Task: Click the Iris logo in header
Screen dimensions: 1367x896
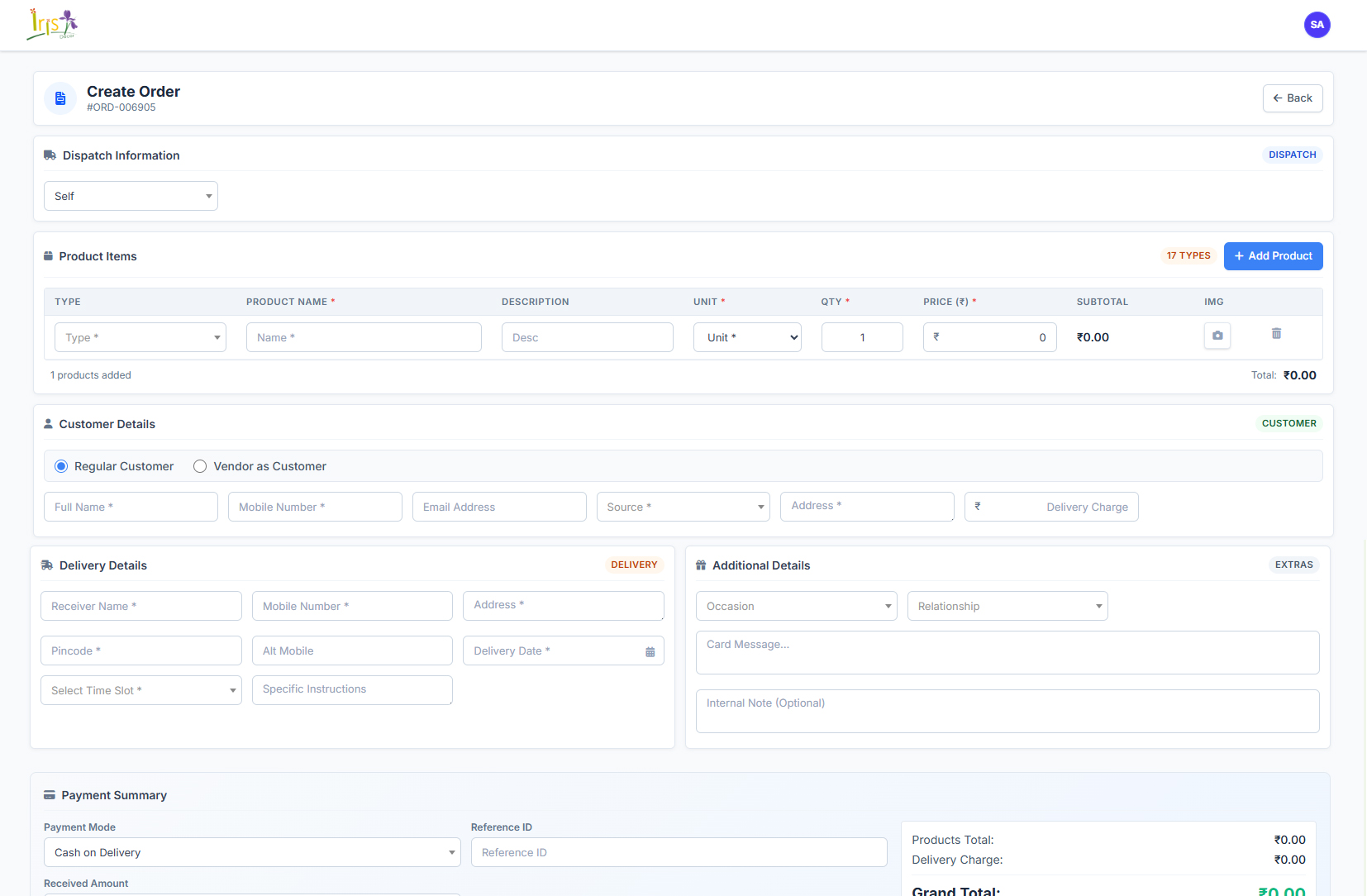Action: point(52,25)
